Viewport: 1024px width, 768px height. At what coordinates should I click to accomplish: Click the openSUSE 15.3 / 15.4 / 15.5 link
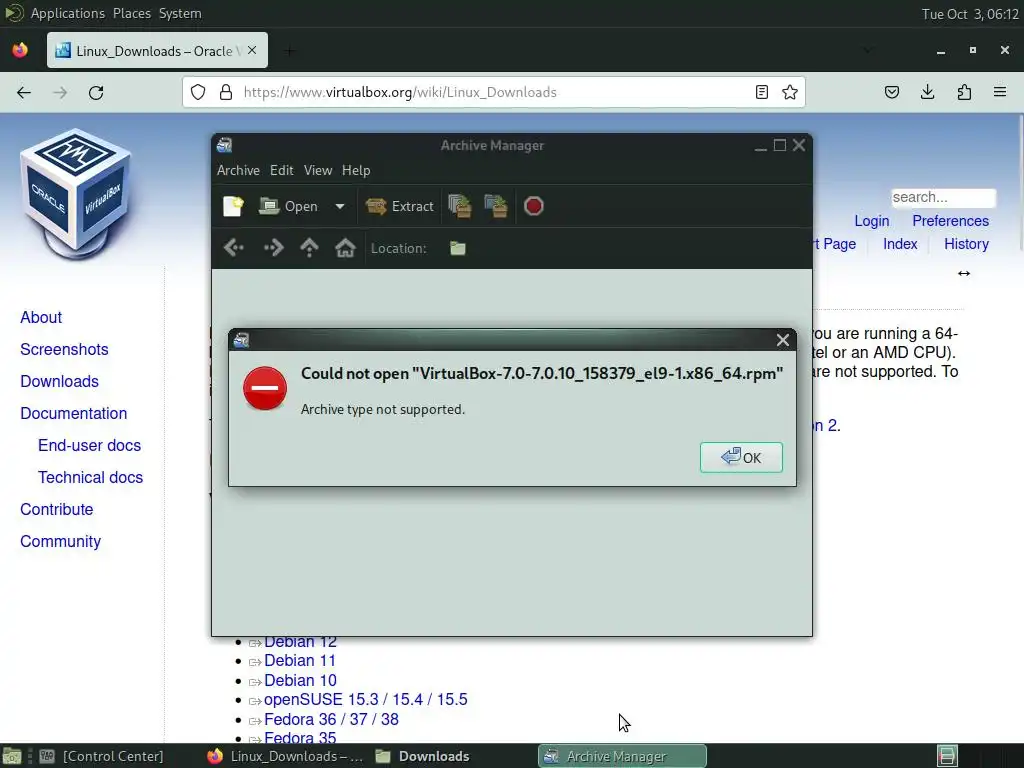[x=366, y=699]
